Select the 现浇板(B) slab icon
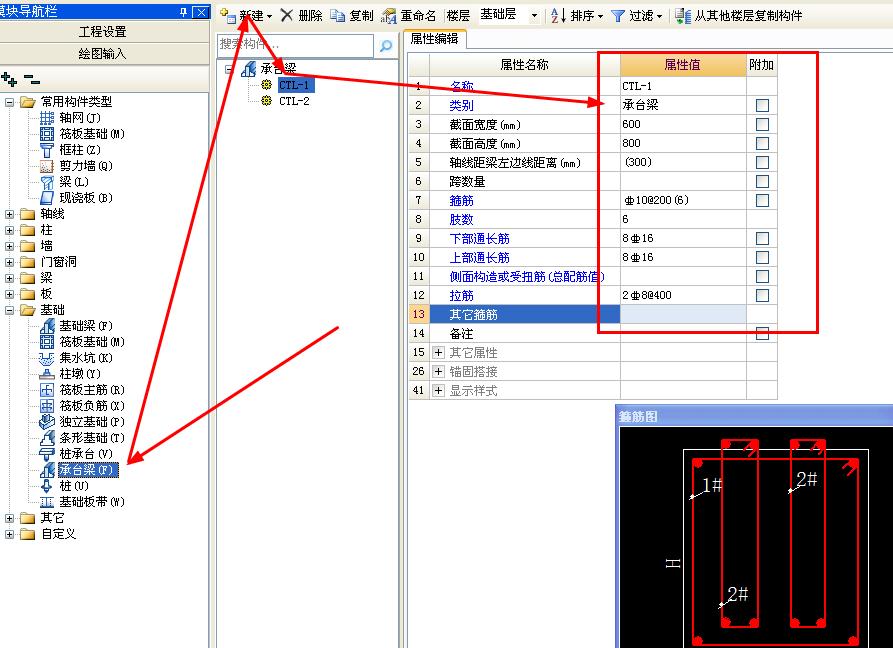This screenshot has width=893, height=648. (x=47, y=198)
